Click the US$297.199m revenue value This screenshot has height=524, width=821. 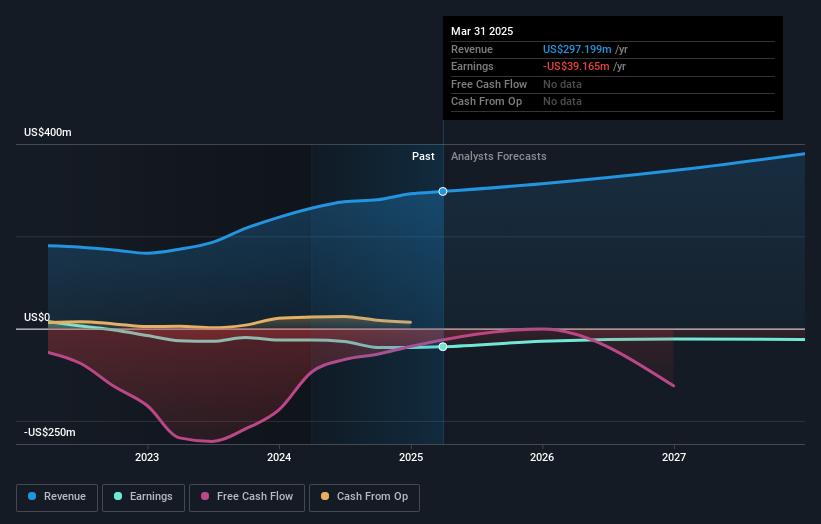pyautogui.click(x=577, y=49)
